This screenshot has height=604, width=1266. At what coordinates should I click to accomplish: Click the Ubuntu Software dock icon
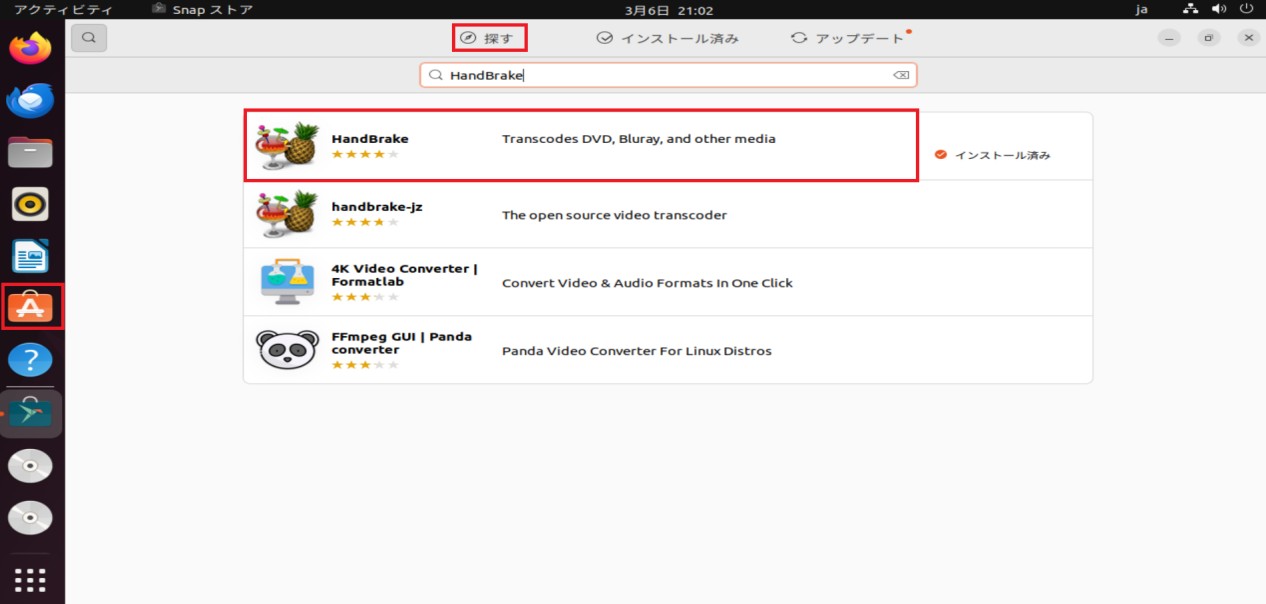30,307
